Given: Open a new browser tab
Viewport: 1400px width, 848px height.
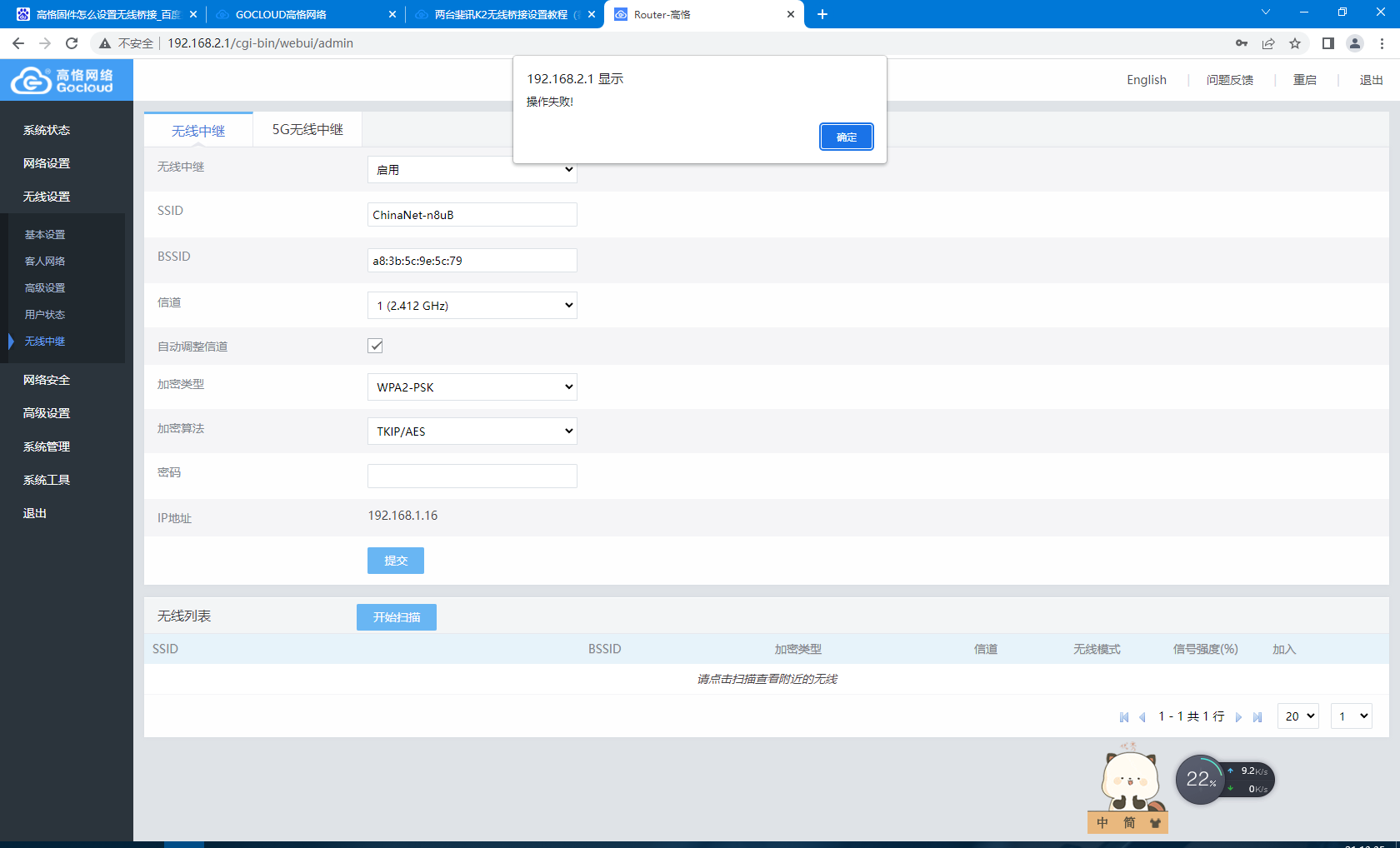Looking at the screenshot, I should [x=822, y=14].
